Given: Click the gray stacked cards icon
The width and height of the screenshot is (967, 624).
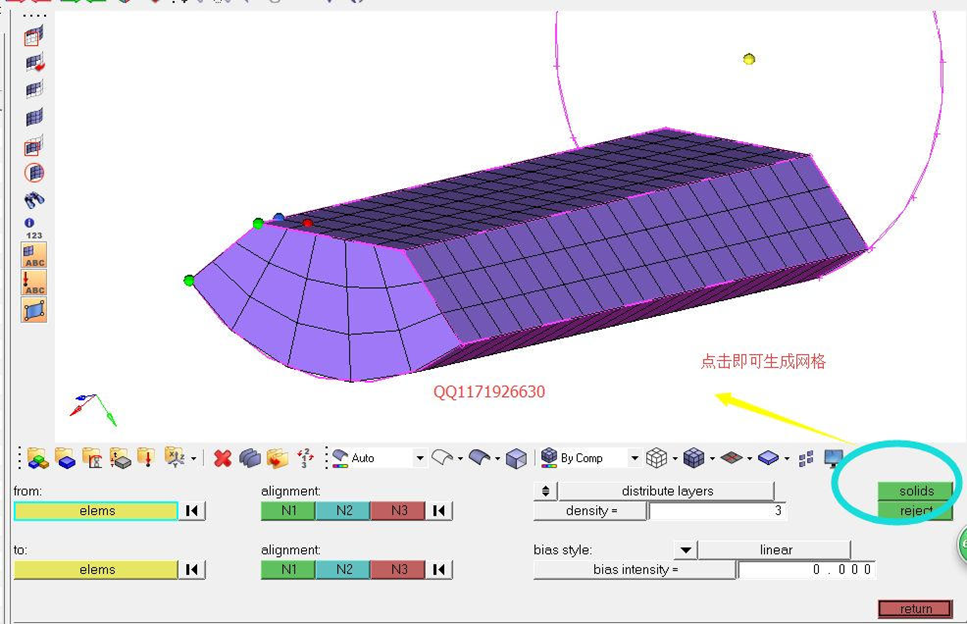Looking at the screenshot, I should (x=250, y=458).
